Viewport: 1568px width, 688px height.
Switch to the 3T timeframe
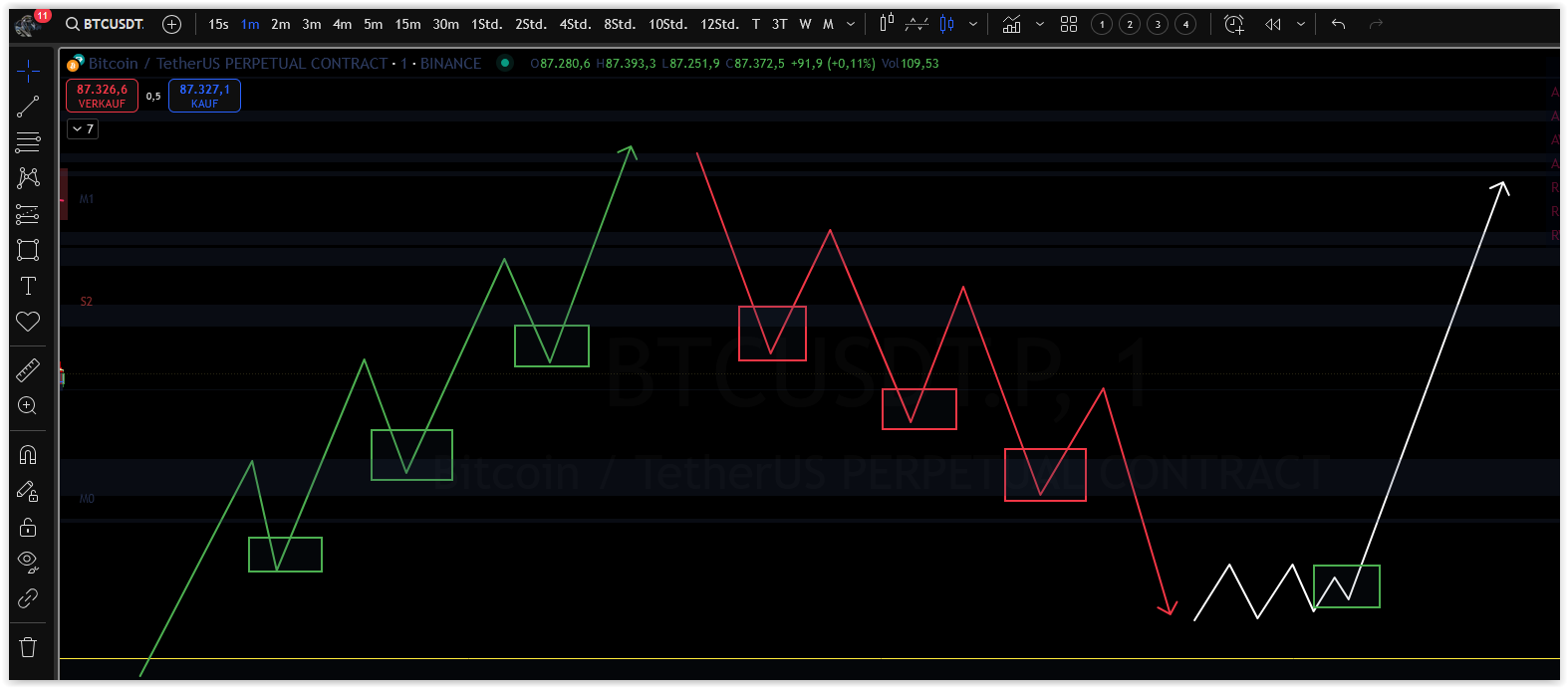point(779,24)
